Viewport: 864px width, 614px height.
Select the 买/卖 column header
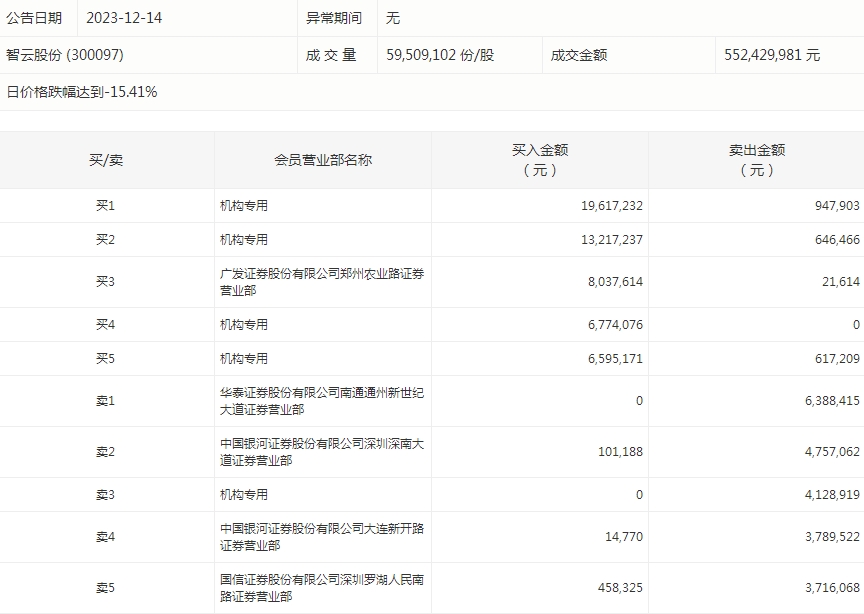pos(106,160)
